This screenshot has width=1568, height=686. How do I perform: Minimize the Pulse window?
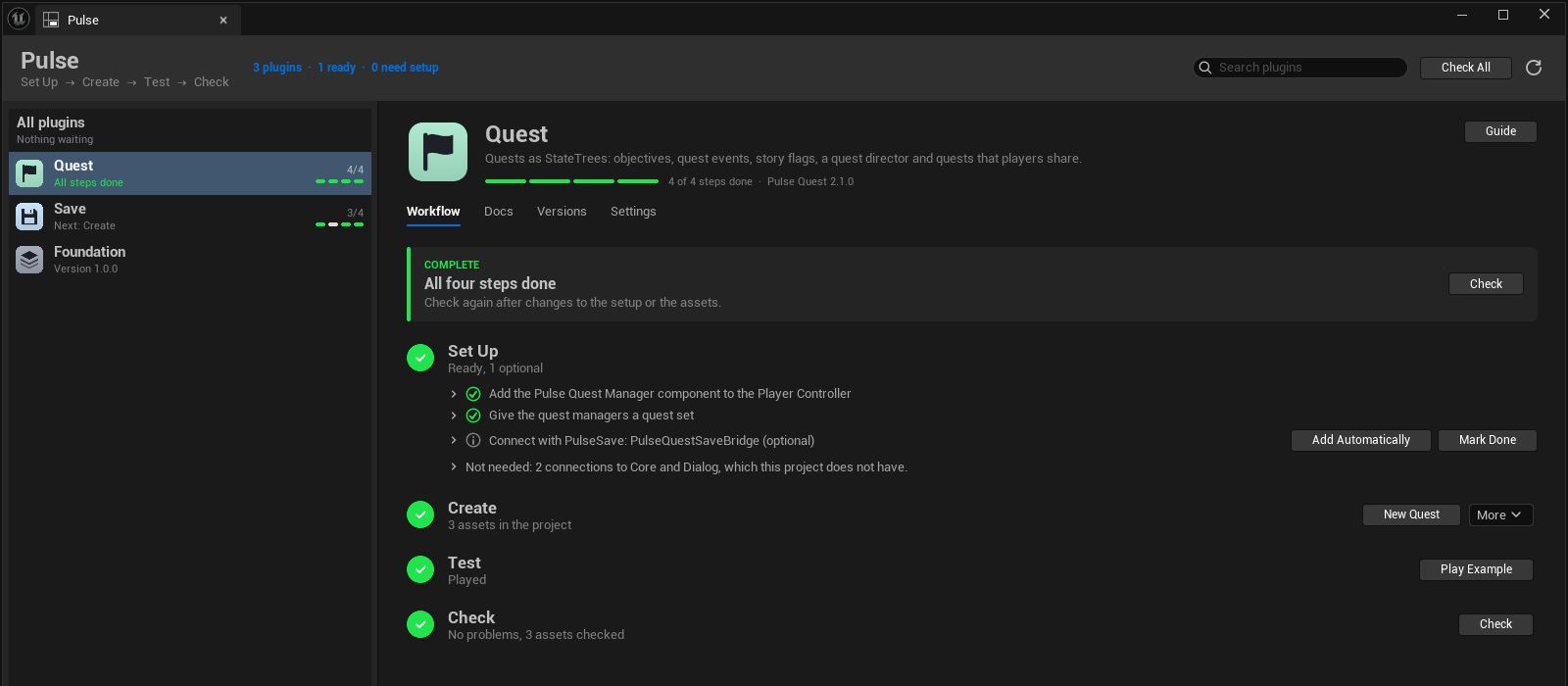pyautogui.click(x=1462, y=15)
